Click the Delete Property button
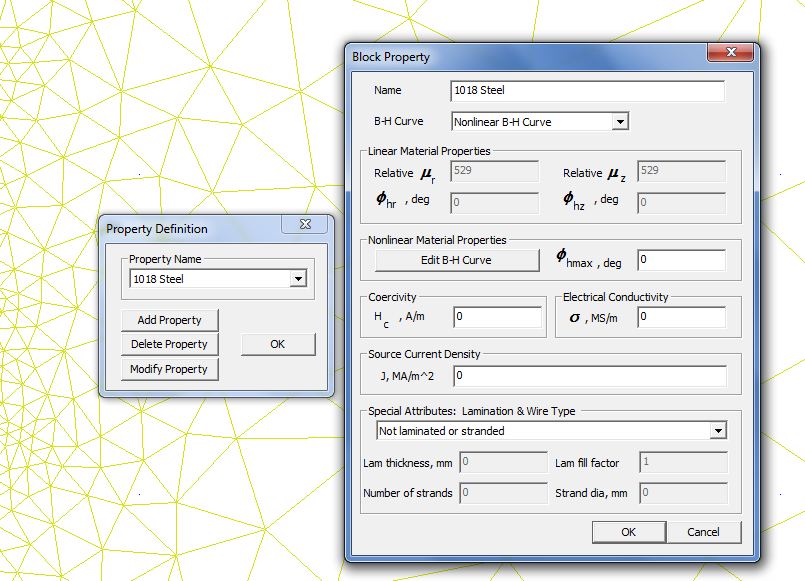 [169, 344]
